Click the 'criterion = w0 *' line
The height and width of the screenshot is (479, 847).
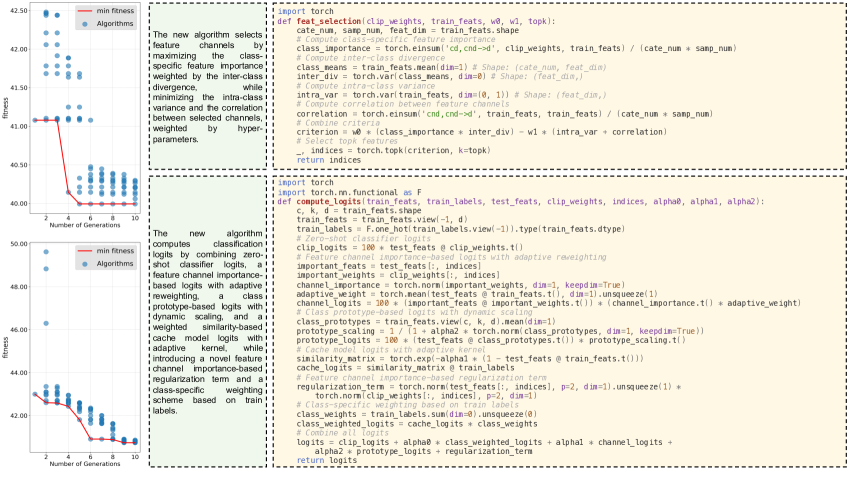point(481,132)
